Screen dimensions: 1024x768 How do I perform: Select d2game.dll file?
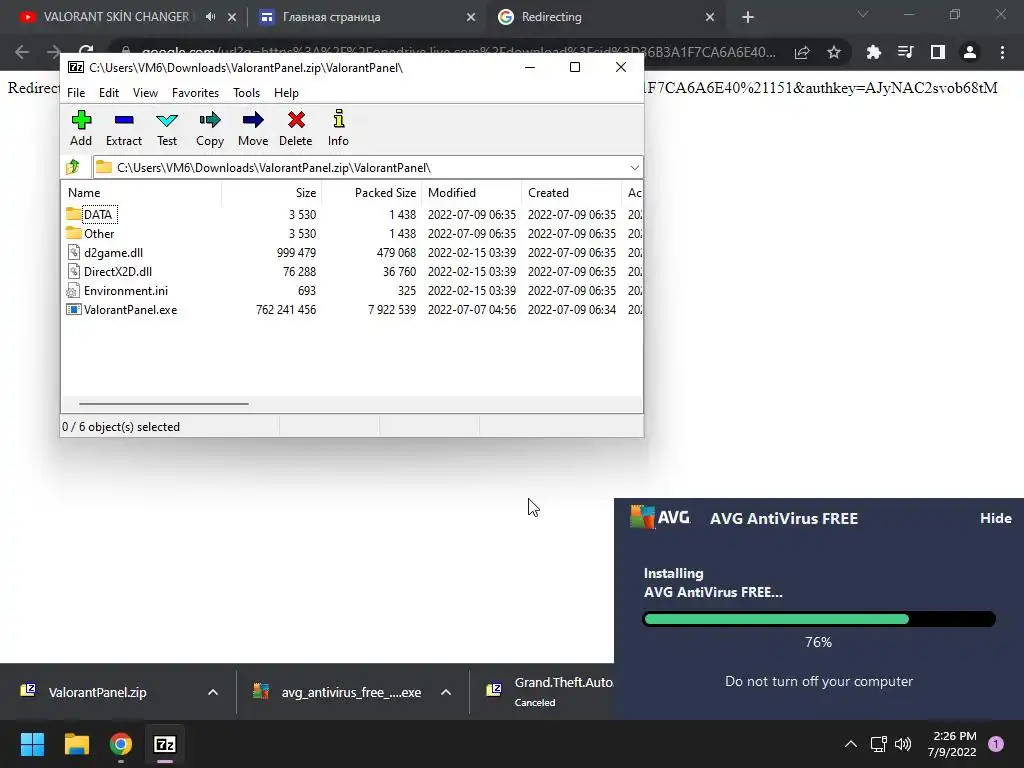tap(105, 252)
